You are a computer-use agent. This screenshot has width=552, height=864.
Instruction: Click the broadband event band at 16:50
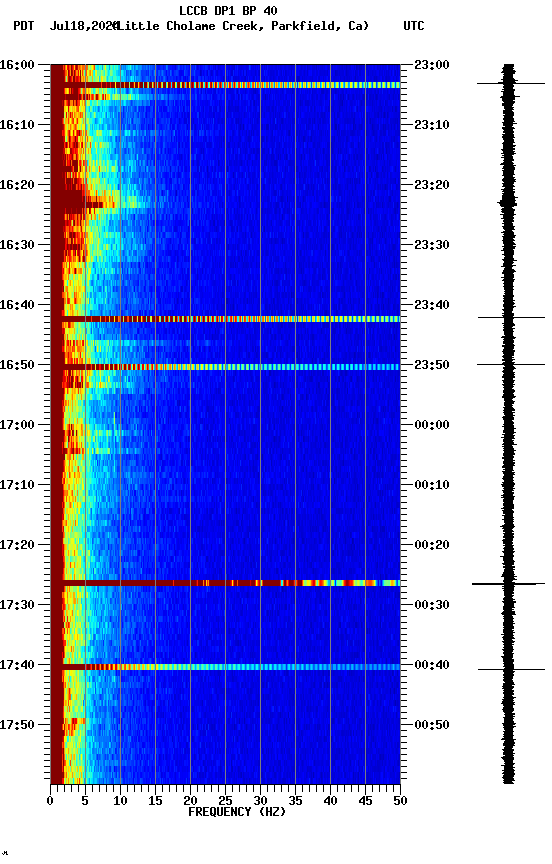point(225,367)
